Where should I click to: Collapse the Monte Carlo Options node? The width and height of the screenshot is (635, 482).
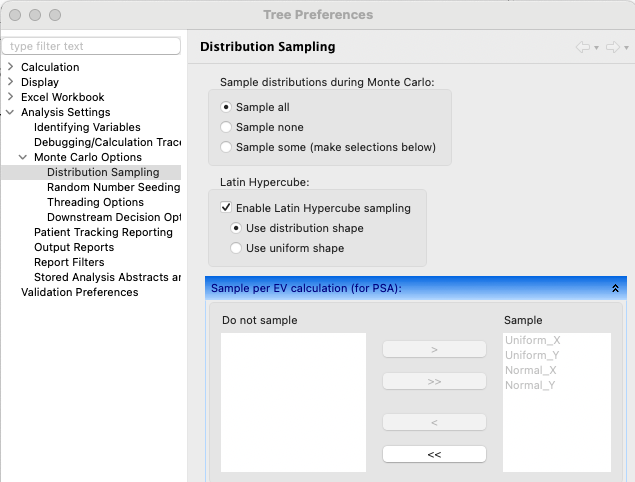[23, 157]
